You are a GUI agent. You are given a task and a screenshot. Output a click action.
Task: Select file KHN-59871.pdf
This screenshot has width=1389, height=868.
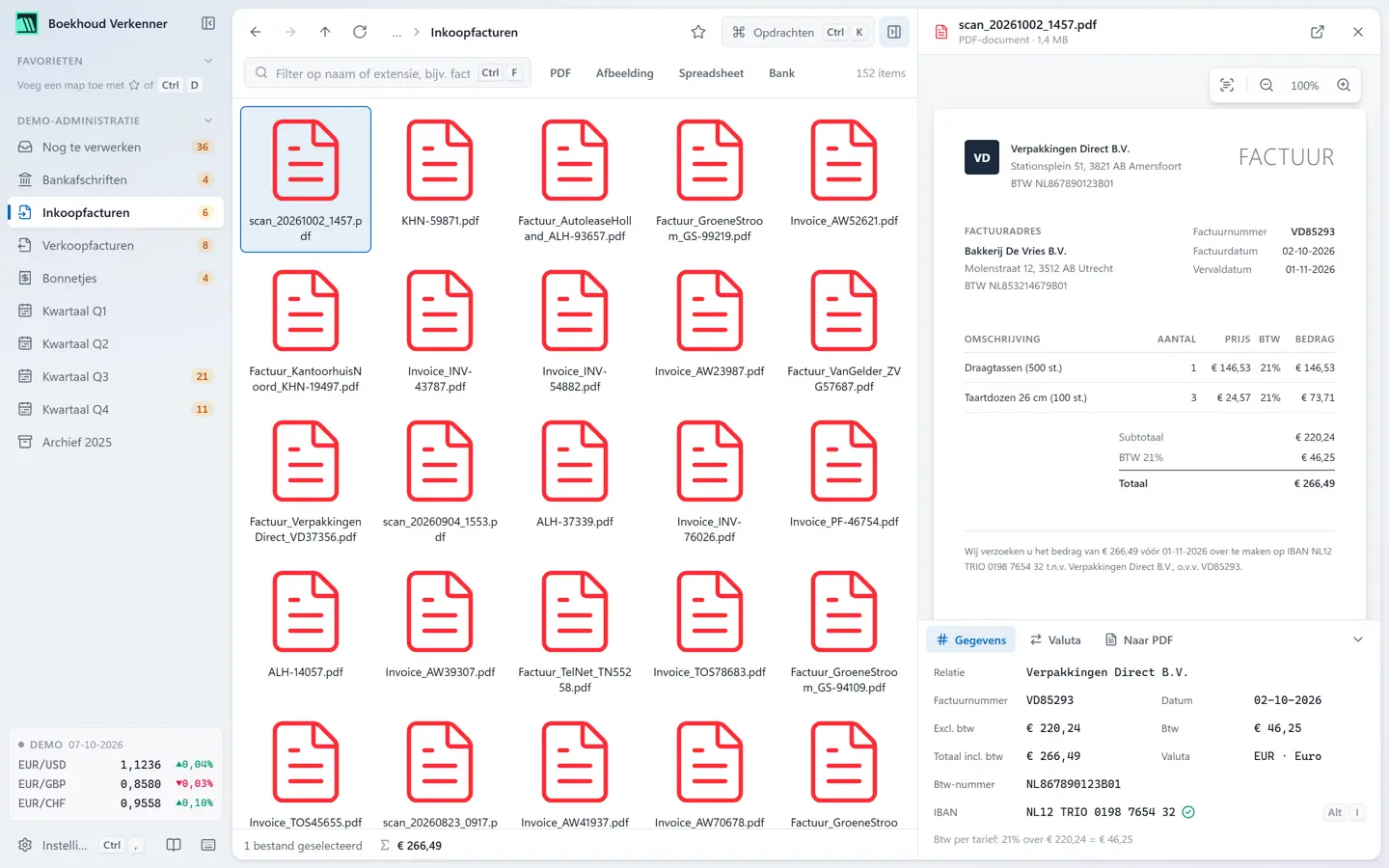click(440, 178)
